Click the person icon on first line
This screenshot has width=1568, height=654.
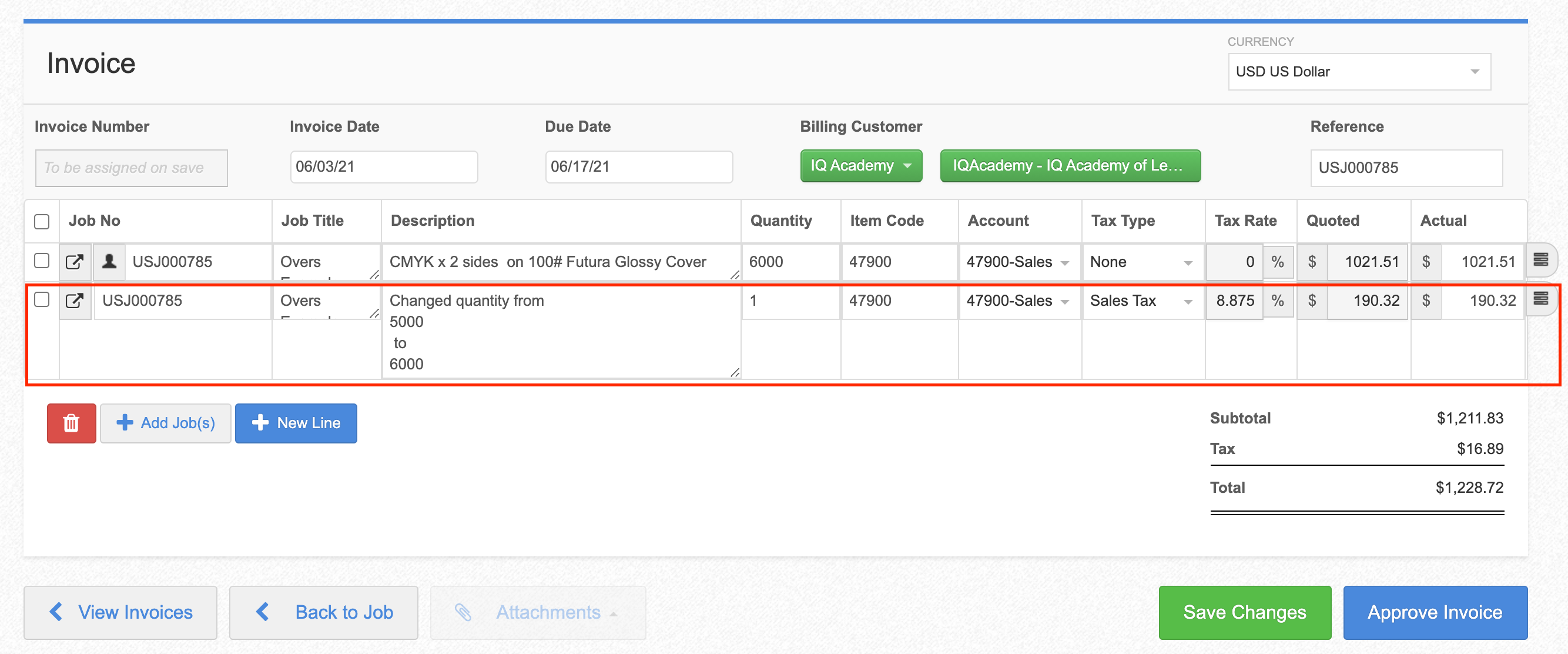click(109, 262)
